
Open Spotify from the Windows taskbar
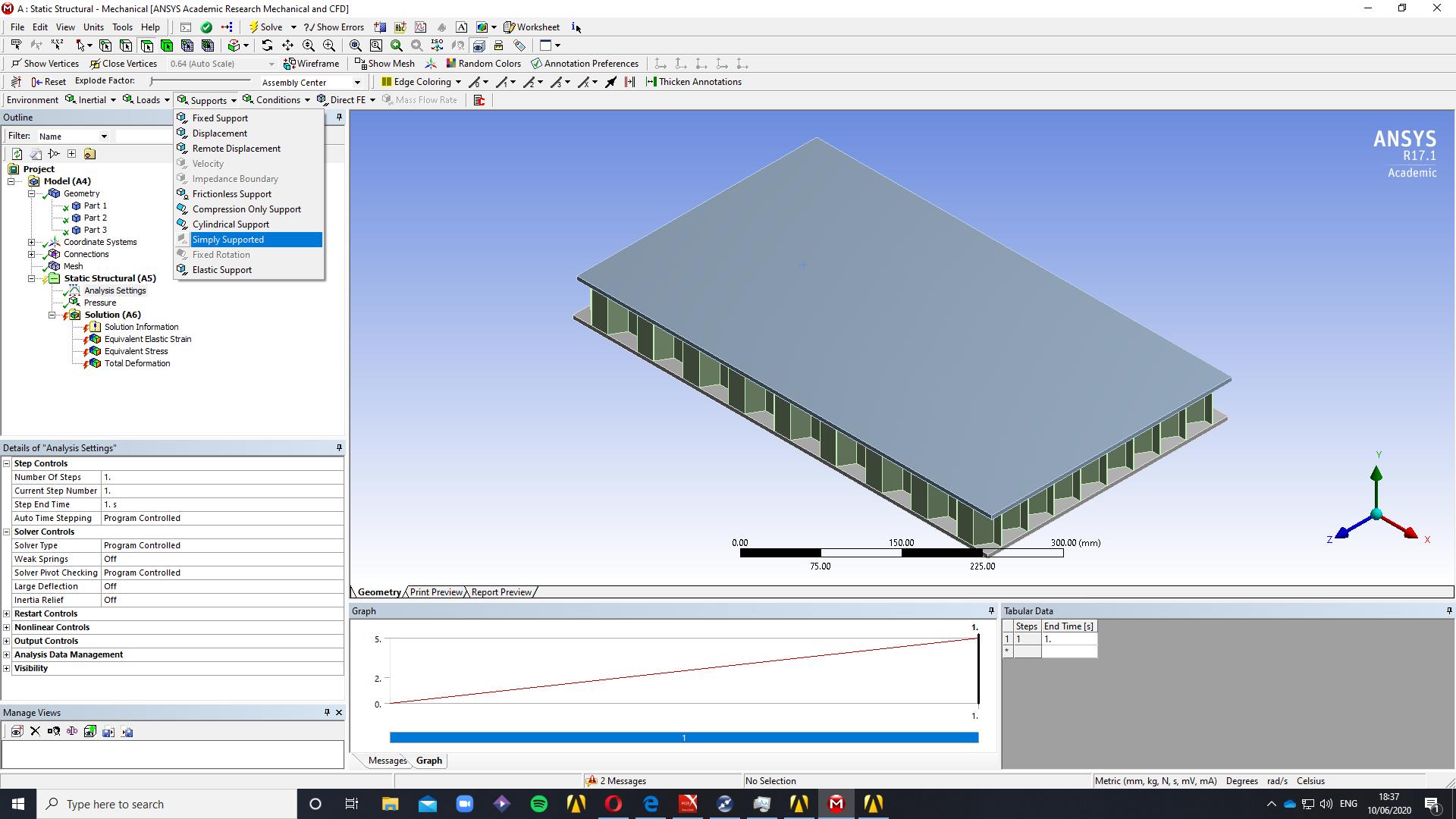coord(539,804)
